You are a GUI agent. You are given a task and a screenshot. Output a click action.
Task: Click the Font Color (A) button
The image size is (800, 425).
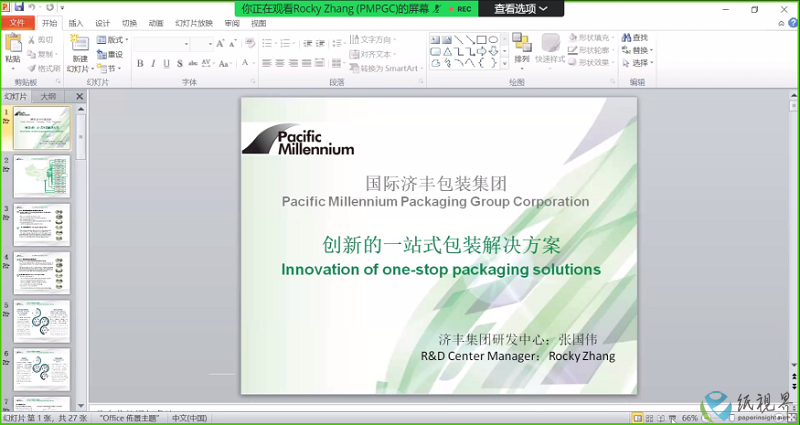(x=245, y=63)
